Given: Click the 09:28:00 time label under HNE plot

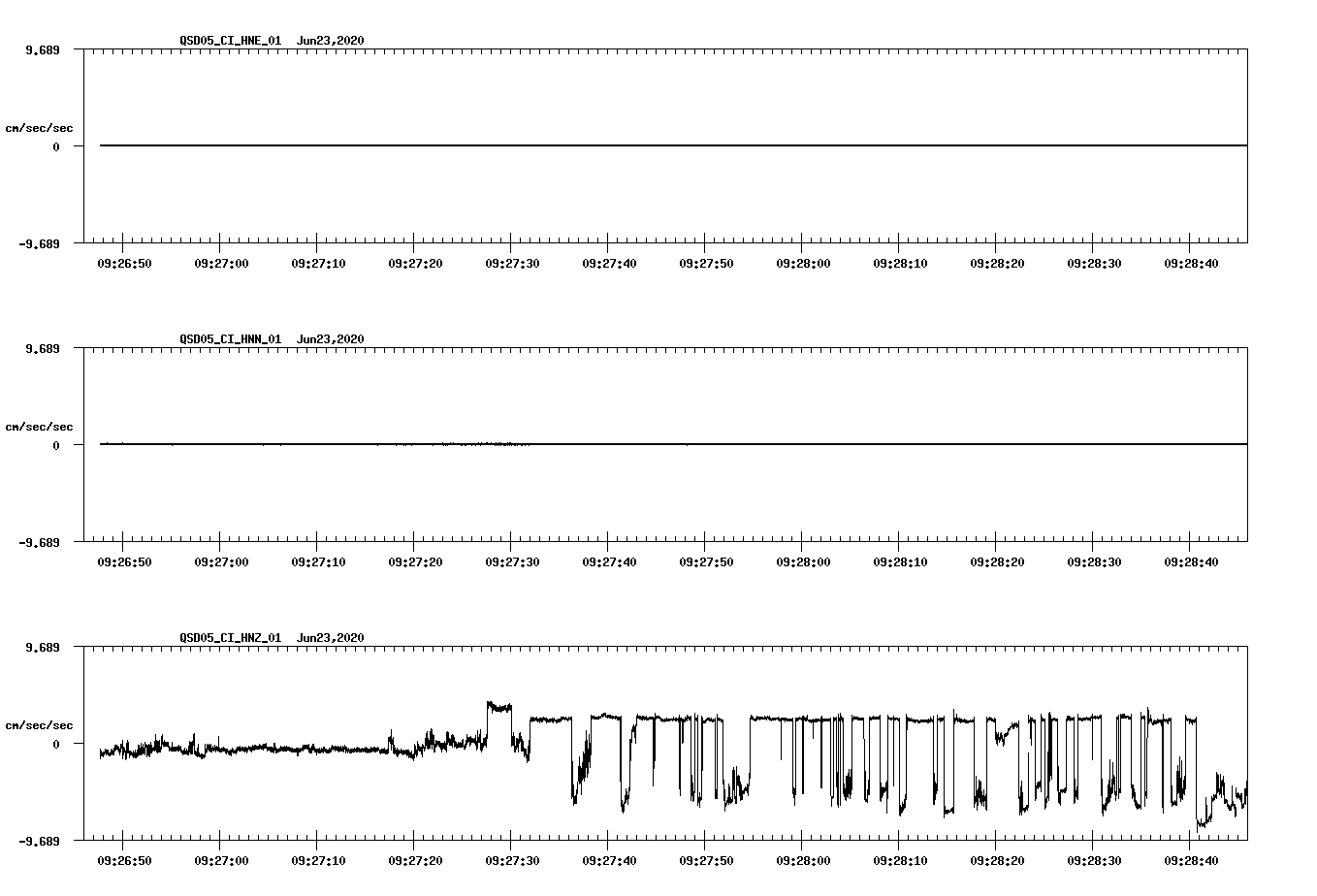Looking at the screenshot, I should click(x=803, y=263).
